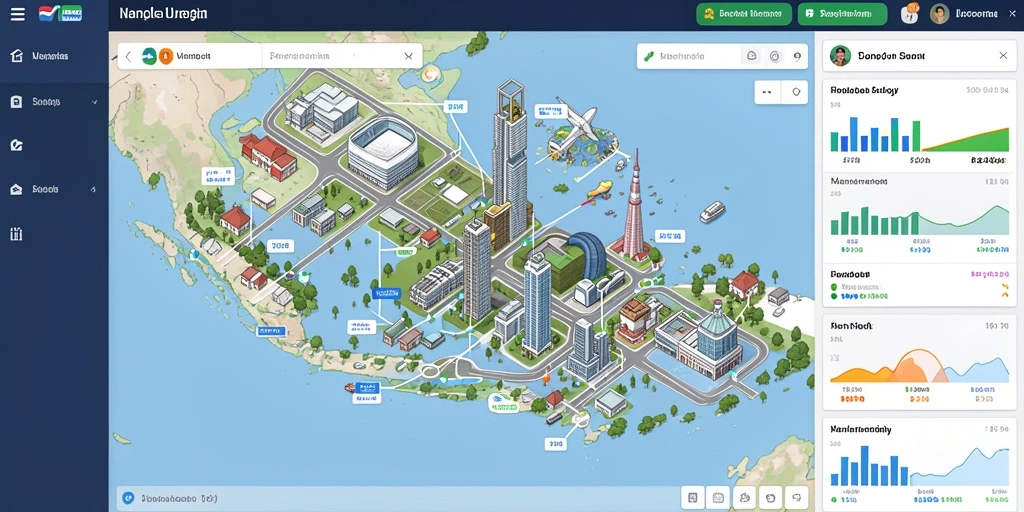Click the bottom status bar text
Viewport: 1024px width, 512px height.
coord(179,498)
